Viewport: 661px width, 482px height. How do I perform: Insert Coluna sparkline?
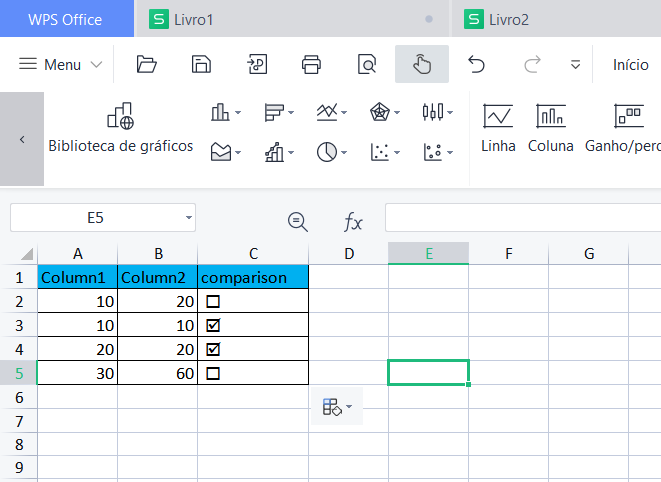tap(551, 128)
